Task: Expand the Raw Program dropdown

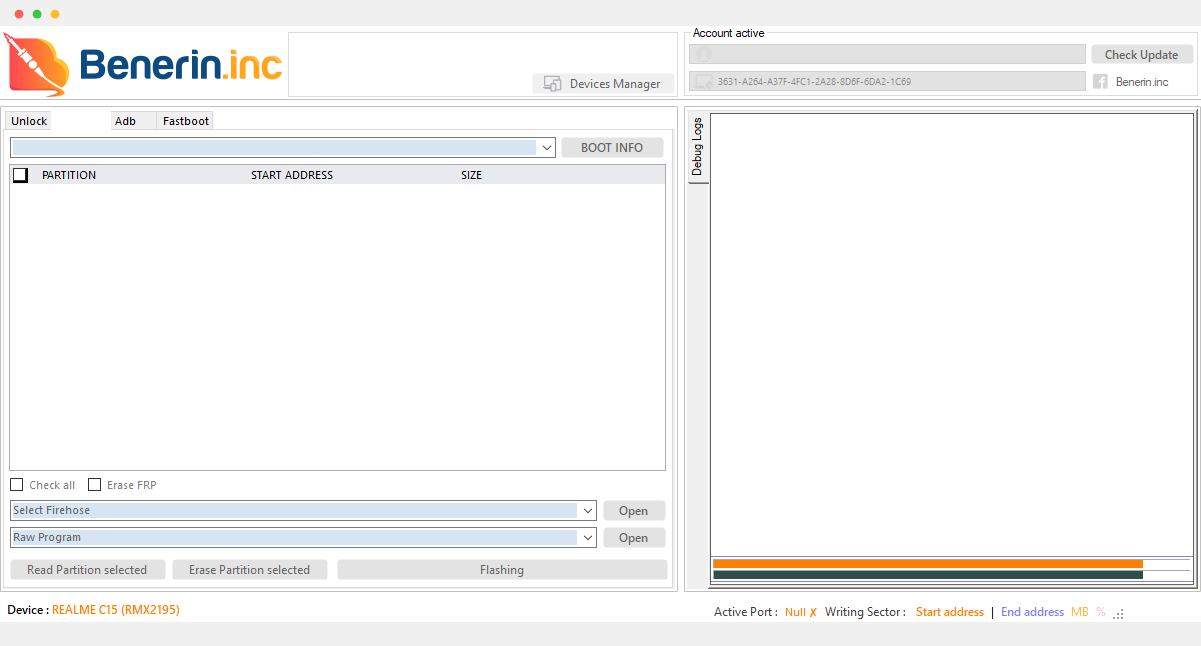Action: pos(587,537)
